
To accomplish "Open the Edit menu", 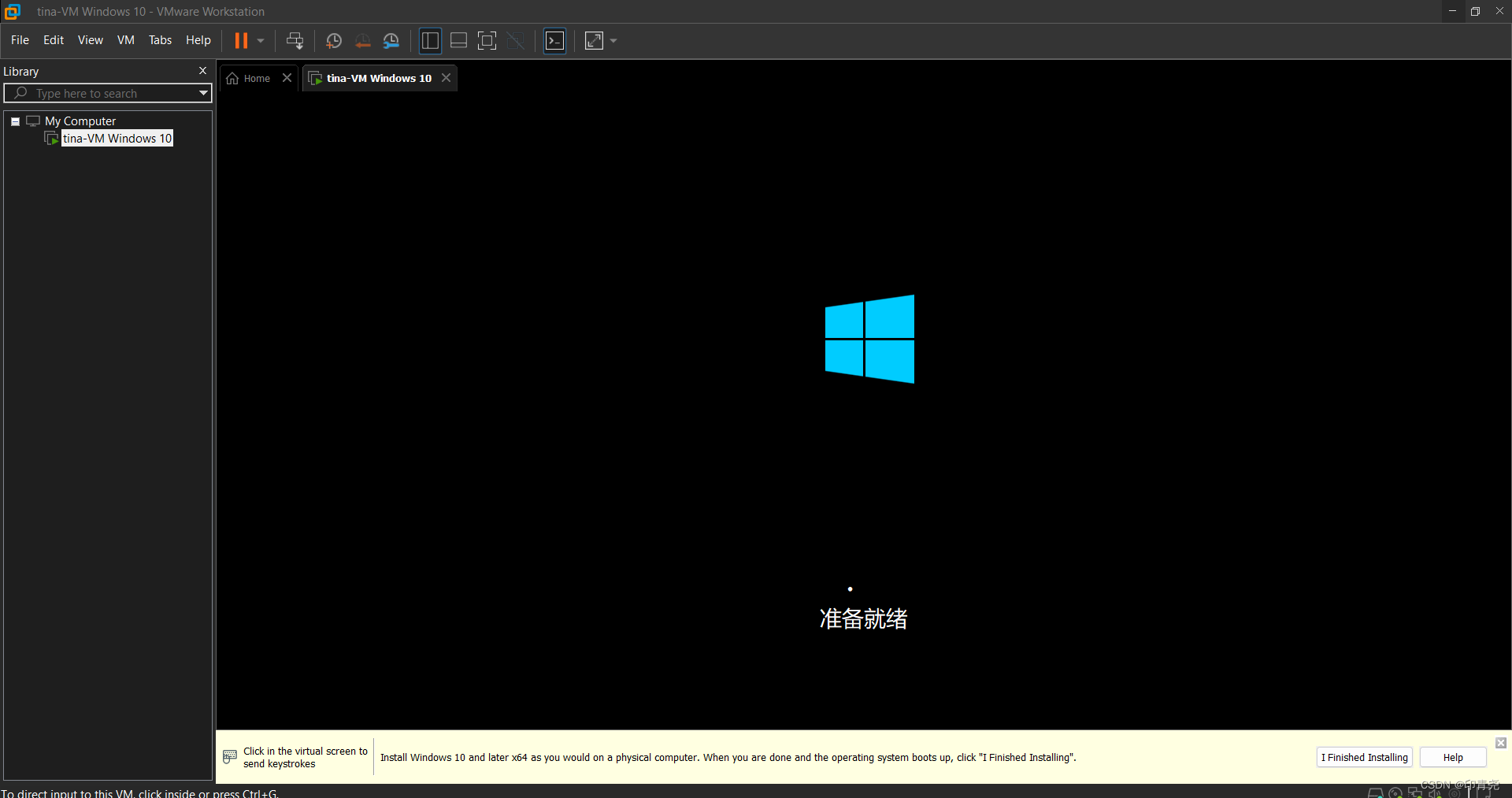I will pos(54,40).
